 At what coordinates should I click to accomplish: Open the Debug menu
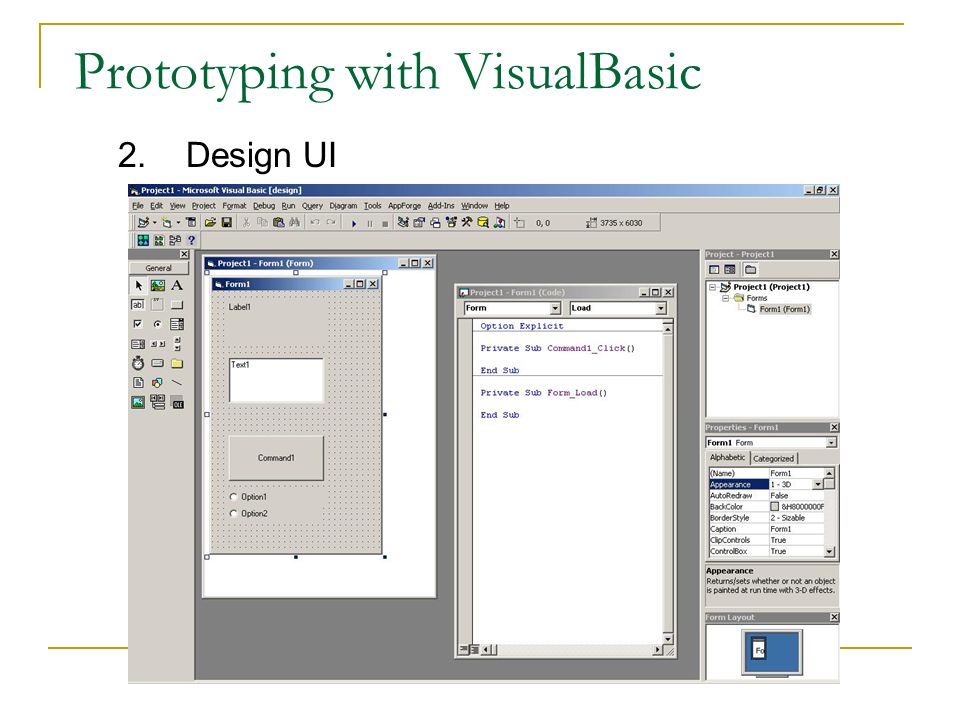pos(264,206)
